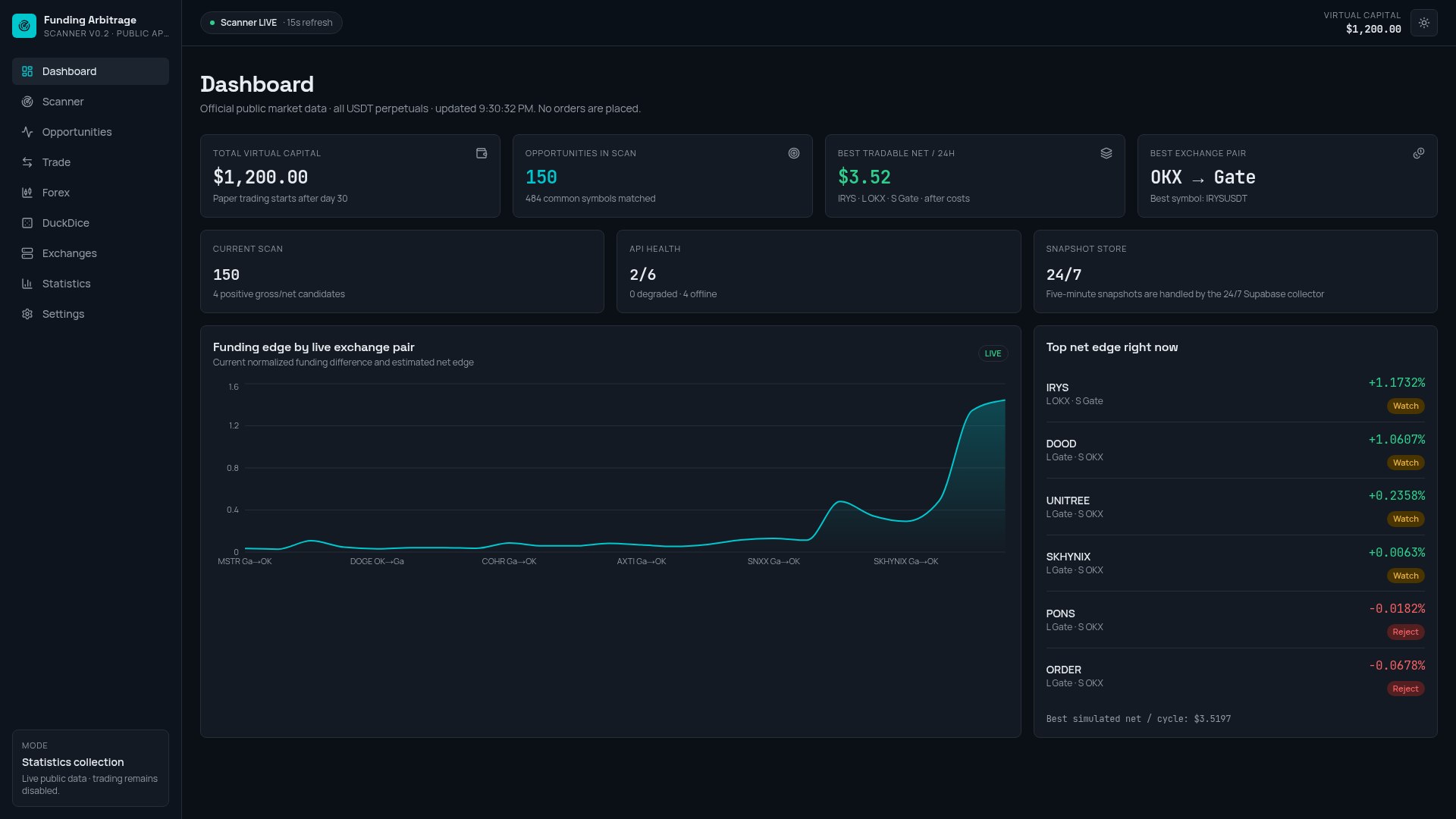The width and height of the screenshot is (1456, 819).
Task: Click the LIVE badge on the funding chart
Action: pyautogui.click(x=993, y=353)
